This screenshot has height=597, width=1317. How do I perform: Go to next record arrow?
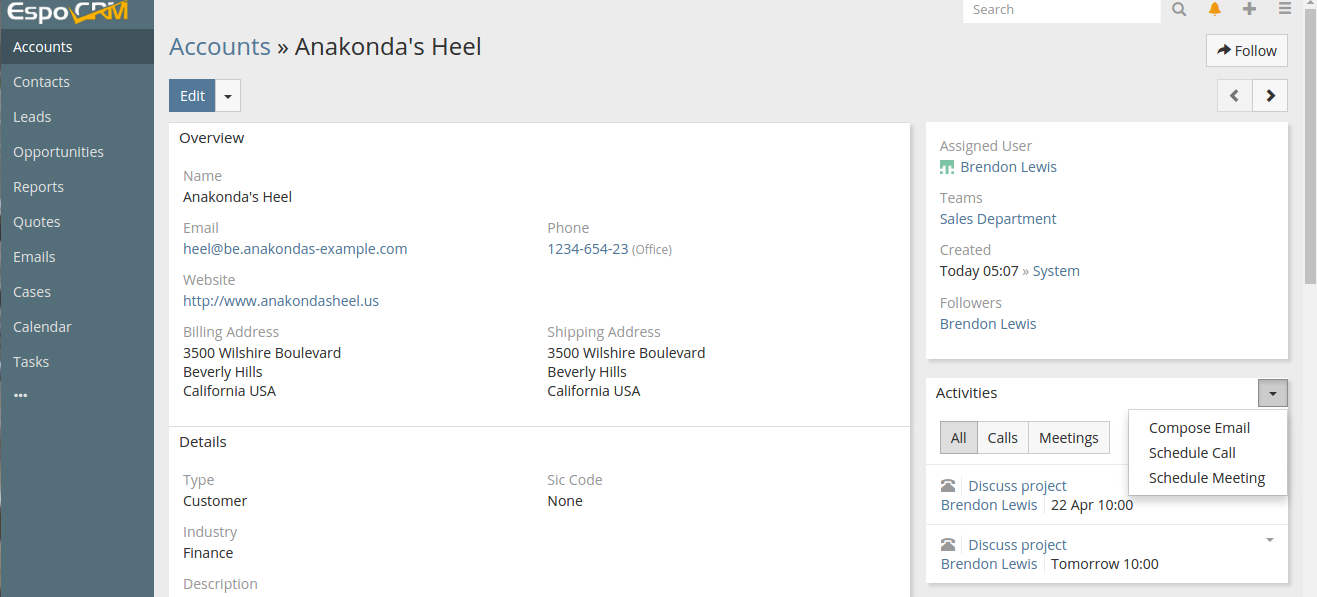click(x=1270, y=96)
